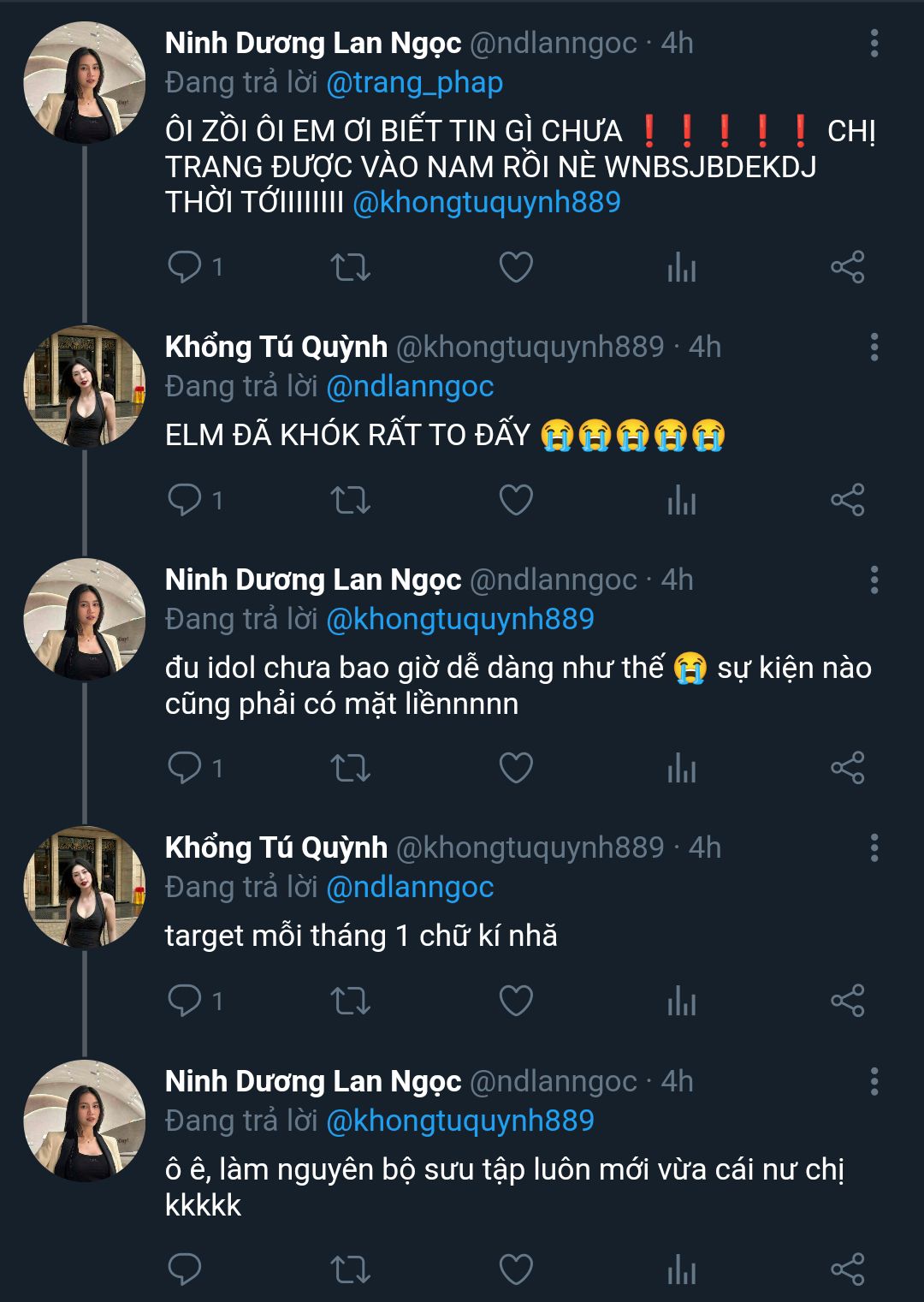
Task: Like the 'target mỗi tháng 1 chữ kí' tweet
Action: tap(516, 1001)
